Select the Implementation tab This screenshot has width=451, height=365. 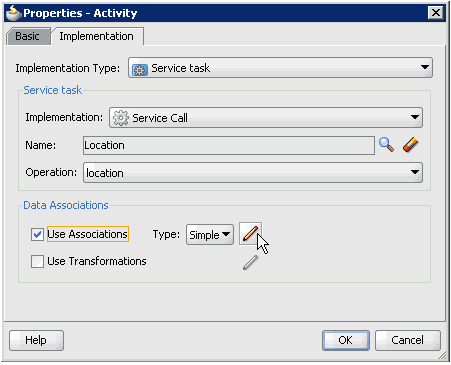click(x=97, y=36)
